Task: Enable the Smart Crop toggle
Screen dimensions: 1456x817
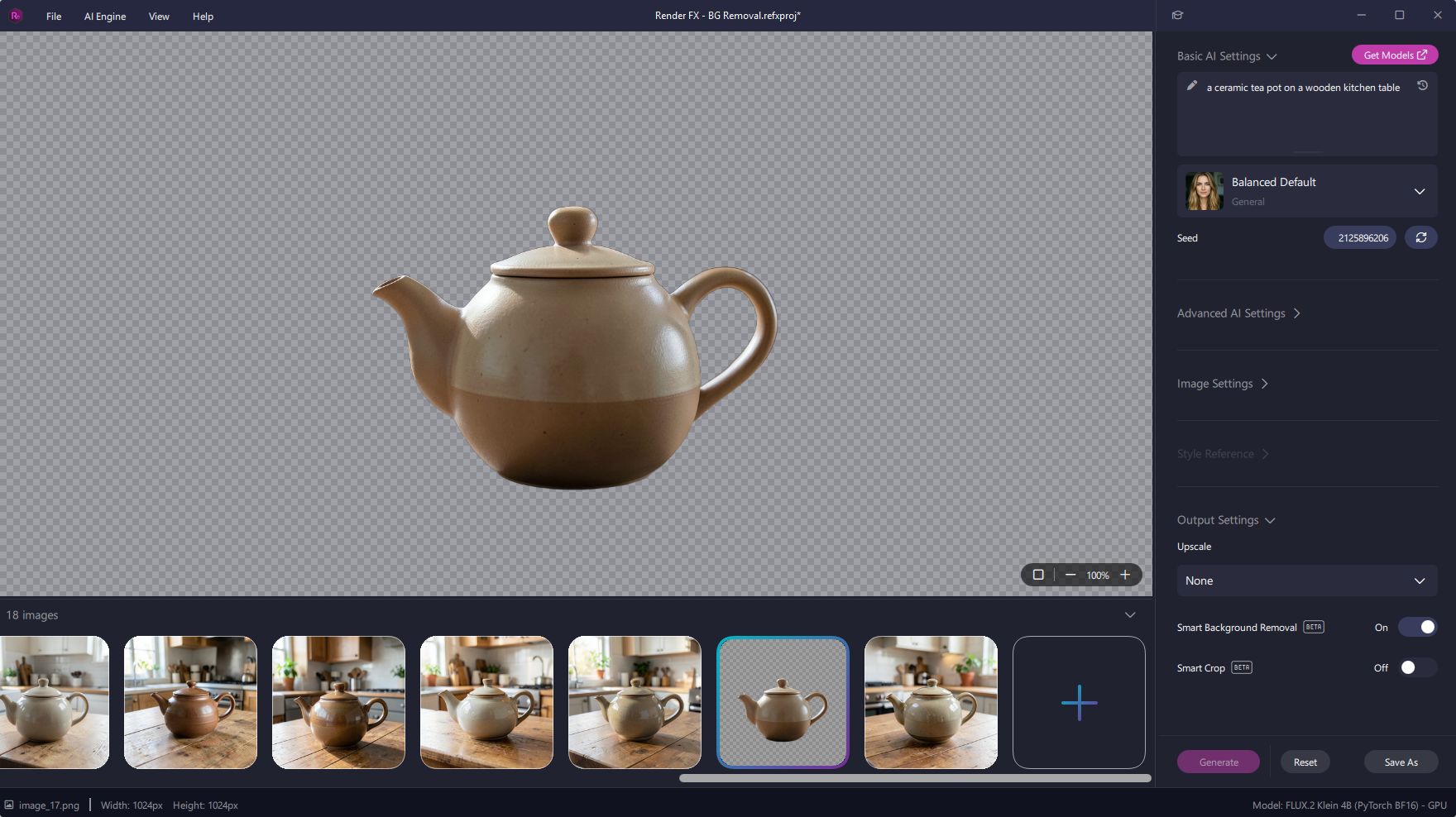Action: tap(1418, 667)
